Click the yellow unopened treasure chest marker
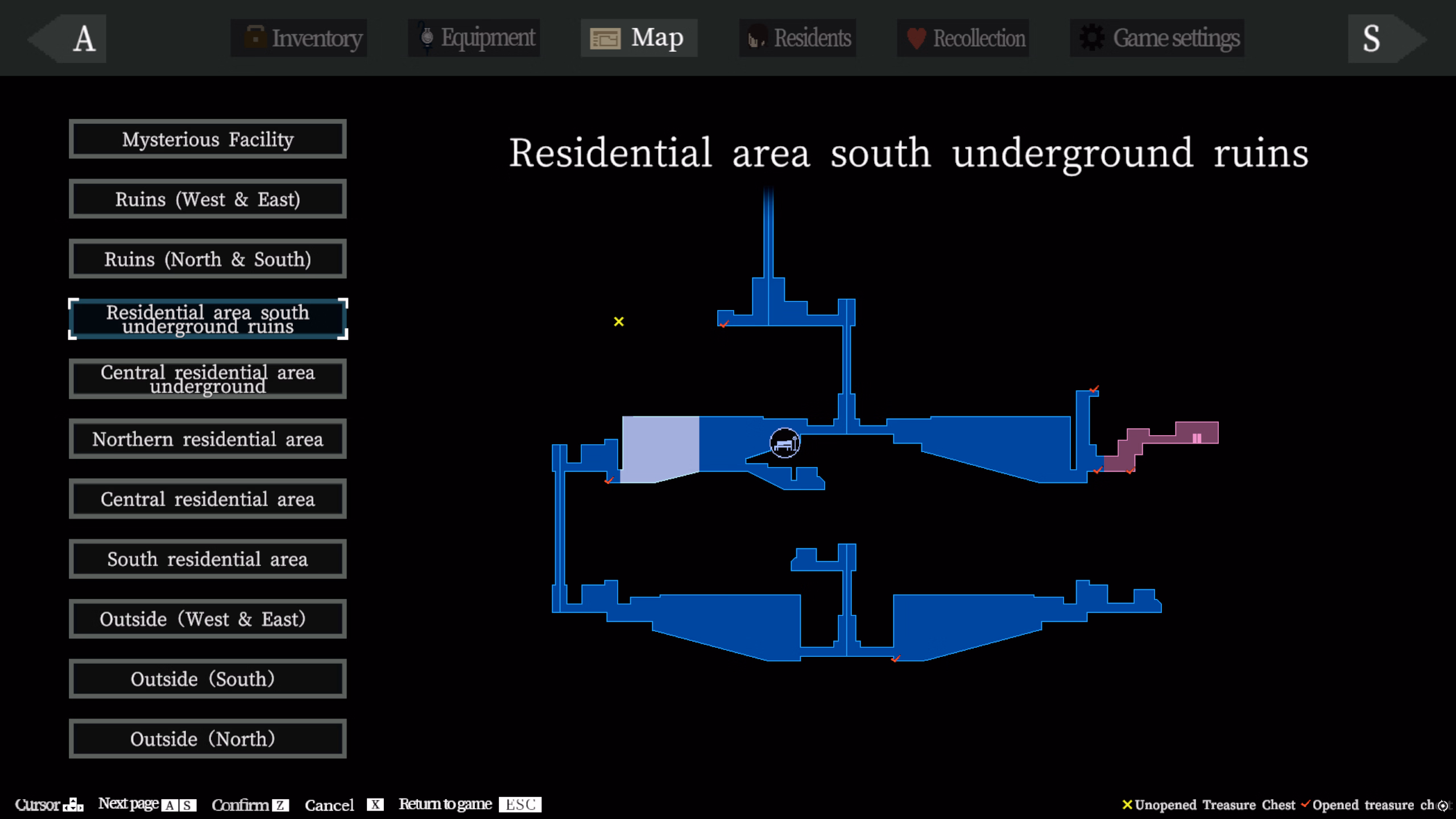The width and height of the screenshot is (1456, 819). [619, 322]
